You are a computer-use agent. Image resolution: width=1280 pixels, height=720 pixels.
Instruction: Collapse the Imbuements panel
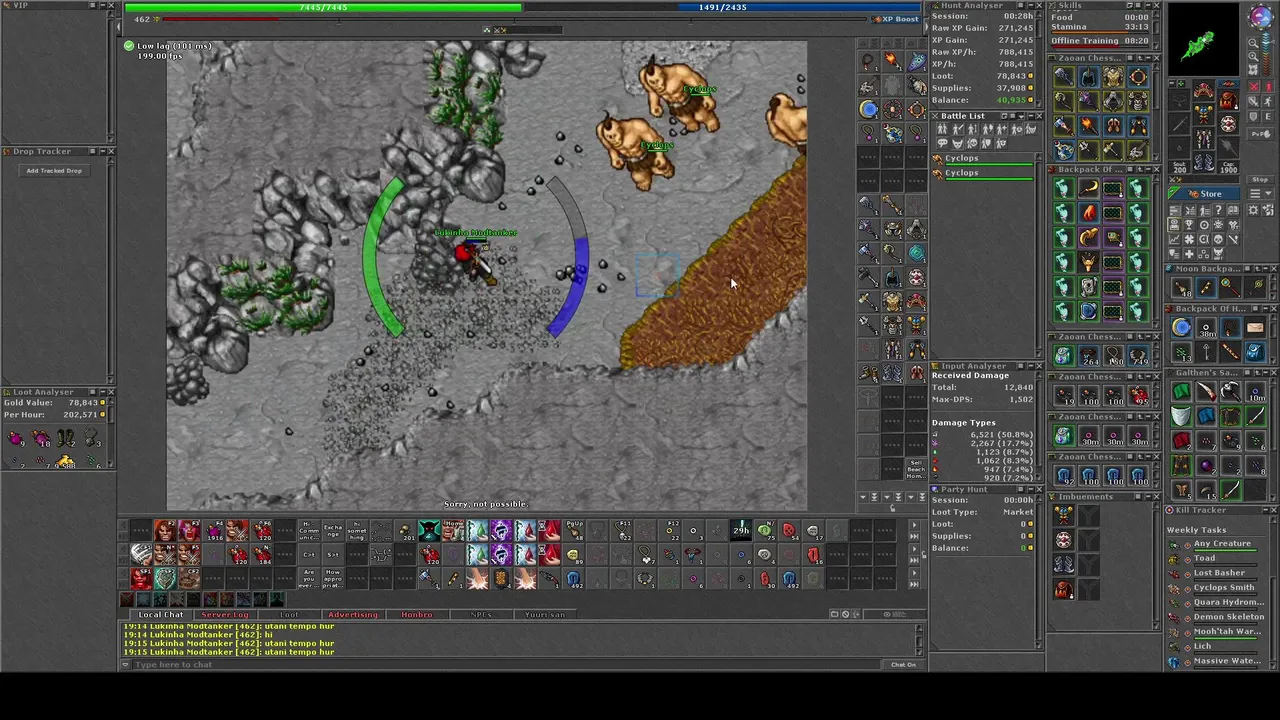(x=1148, y=497)
